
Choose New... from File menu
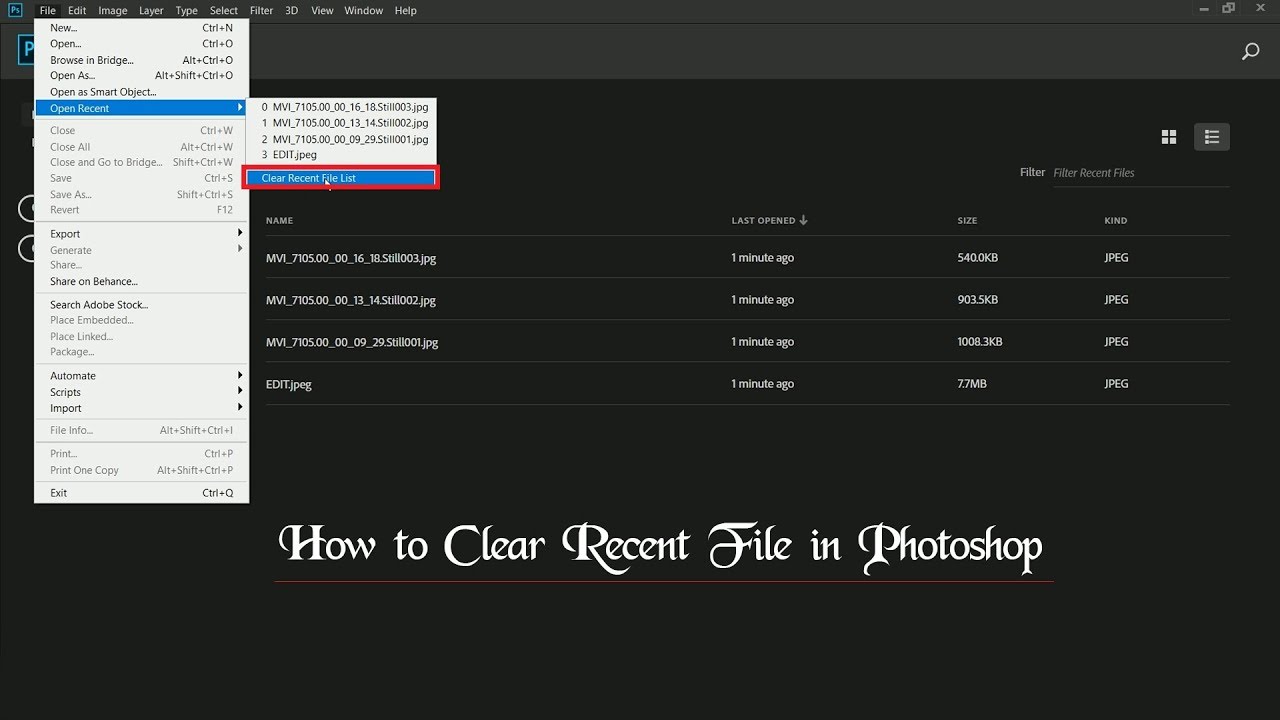point(141,28)
